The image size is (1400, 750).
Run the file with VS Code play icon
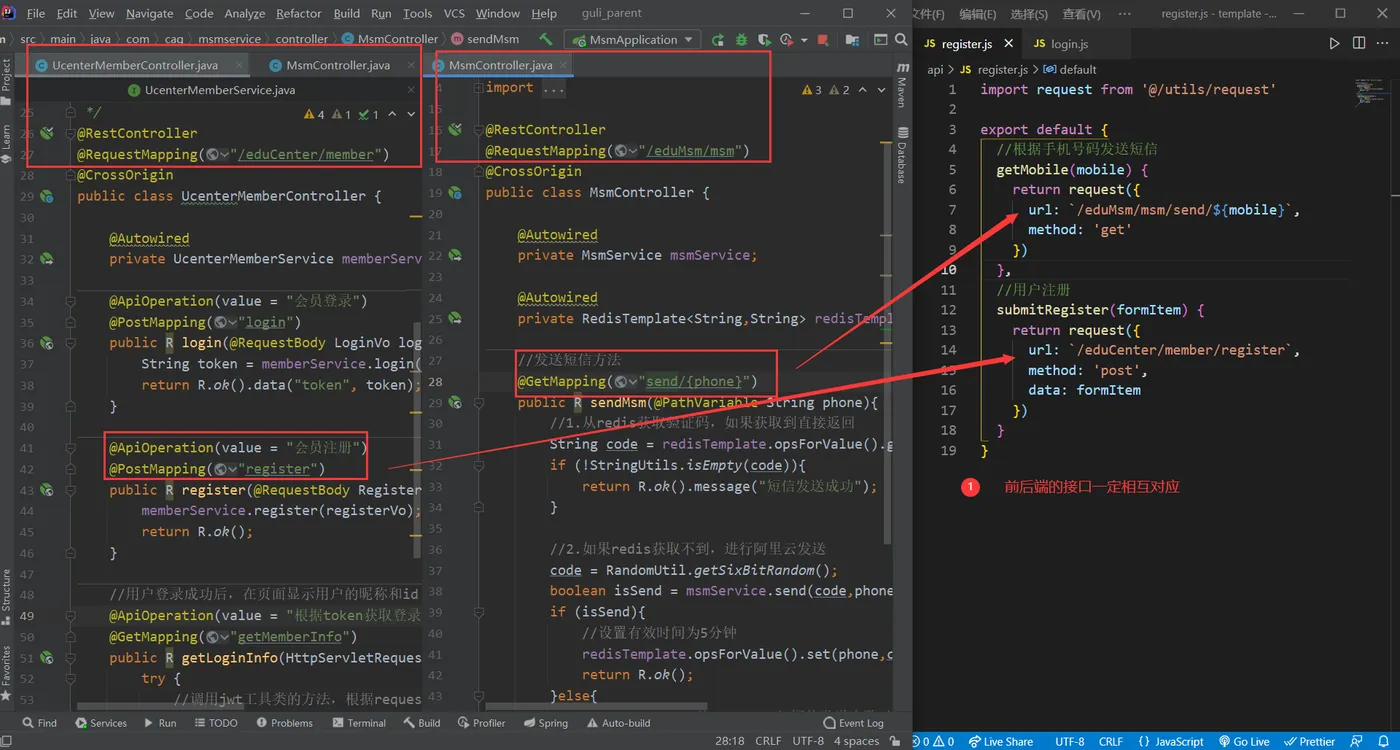[1334, 44]
